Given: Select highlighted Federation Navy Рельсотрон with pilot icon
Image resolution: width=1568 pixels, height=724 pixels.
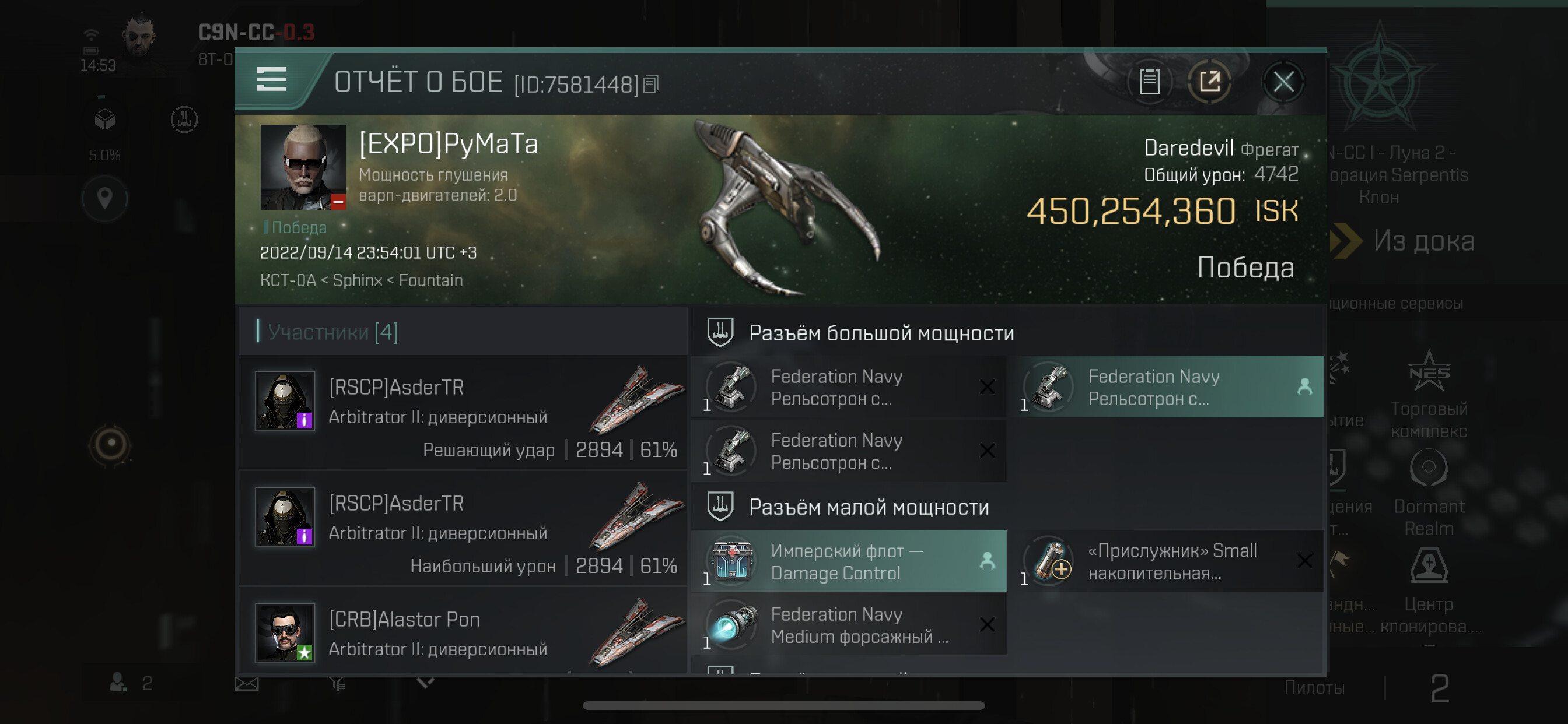Looking at the screenshot, I should coord(1172,387).
